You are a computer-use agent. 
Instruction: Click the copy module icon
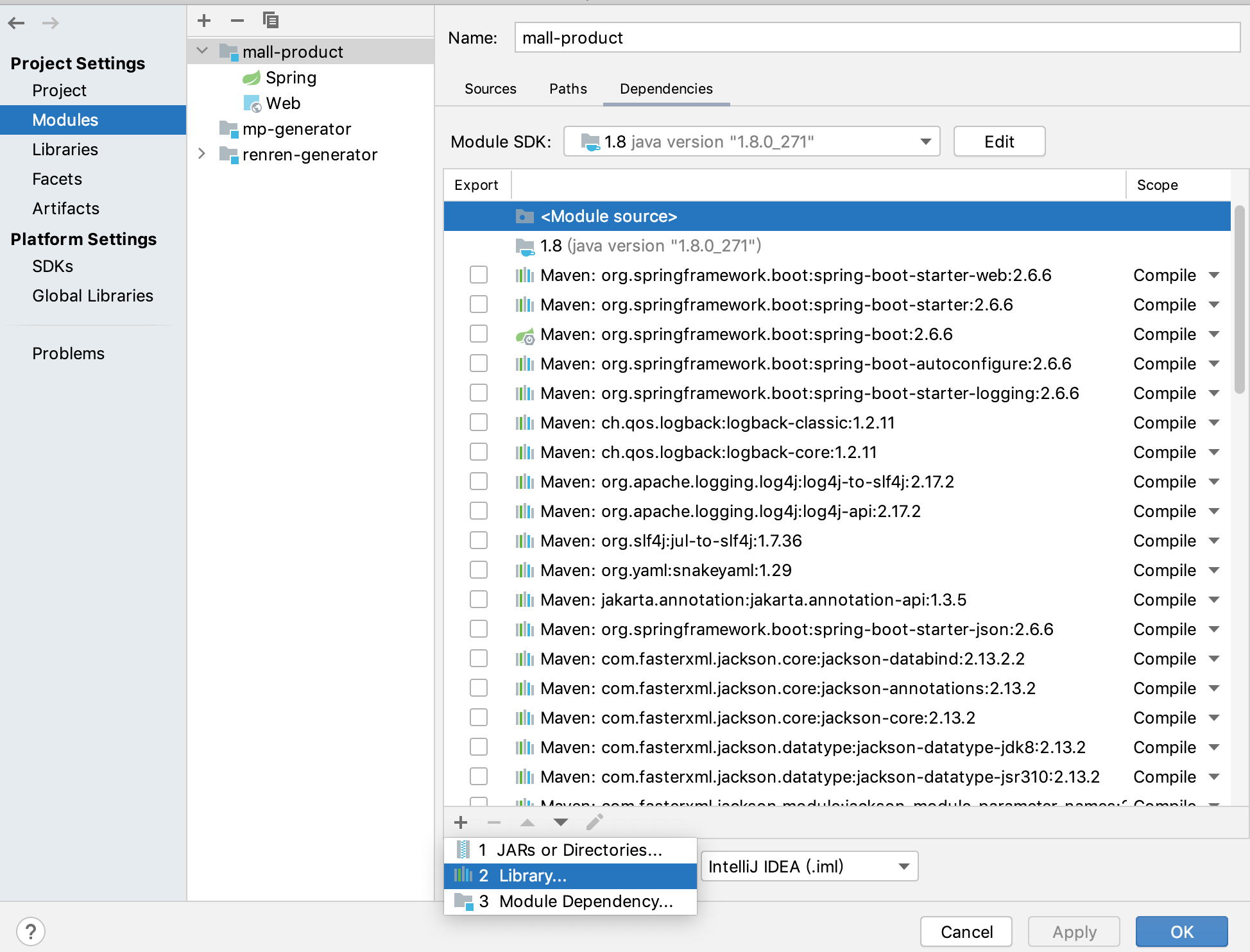[x=271, y=21]
